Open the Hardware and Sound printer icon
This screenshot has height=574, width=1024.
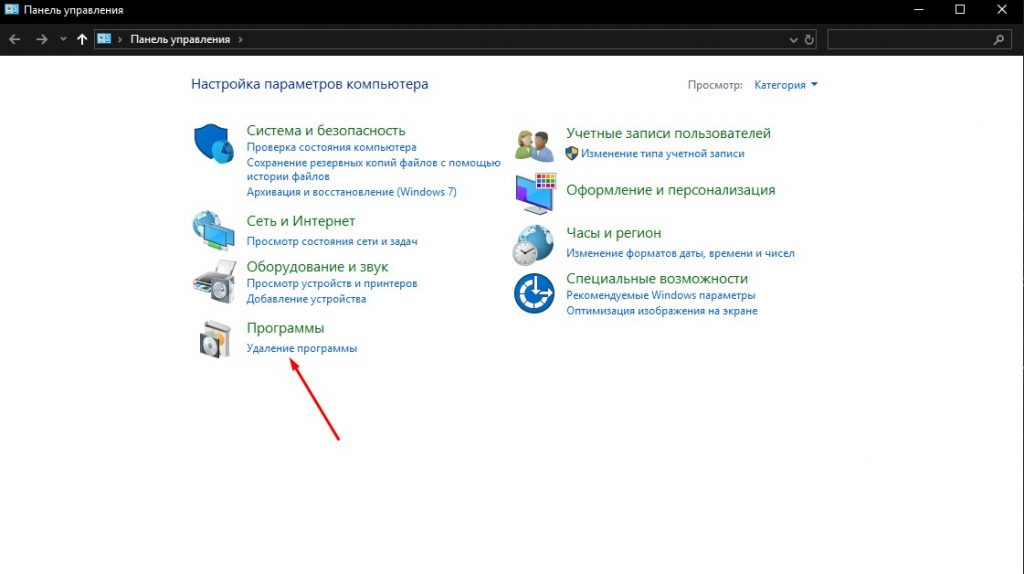click(x=214, y=281)
